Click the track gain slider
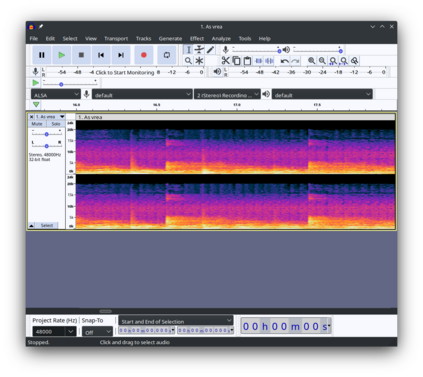This screenshot has width=423, height=377. click(x=47, y=134)
